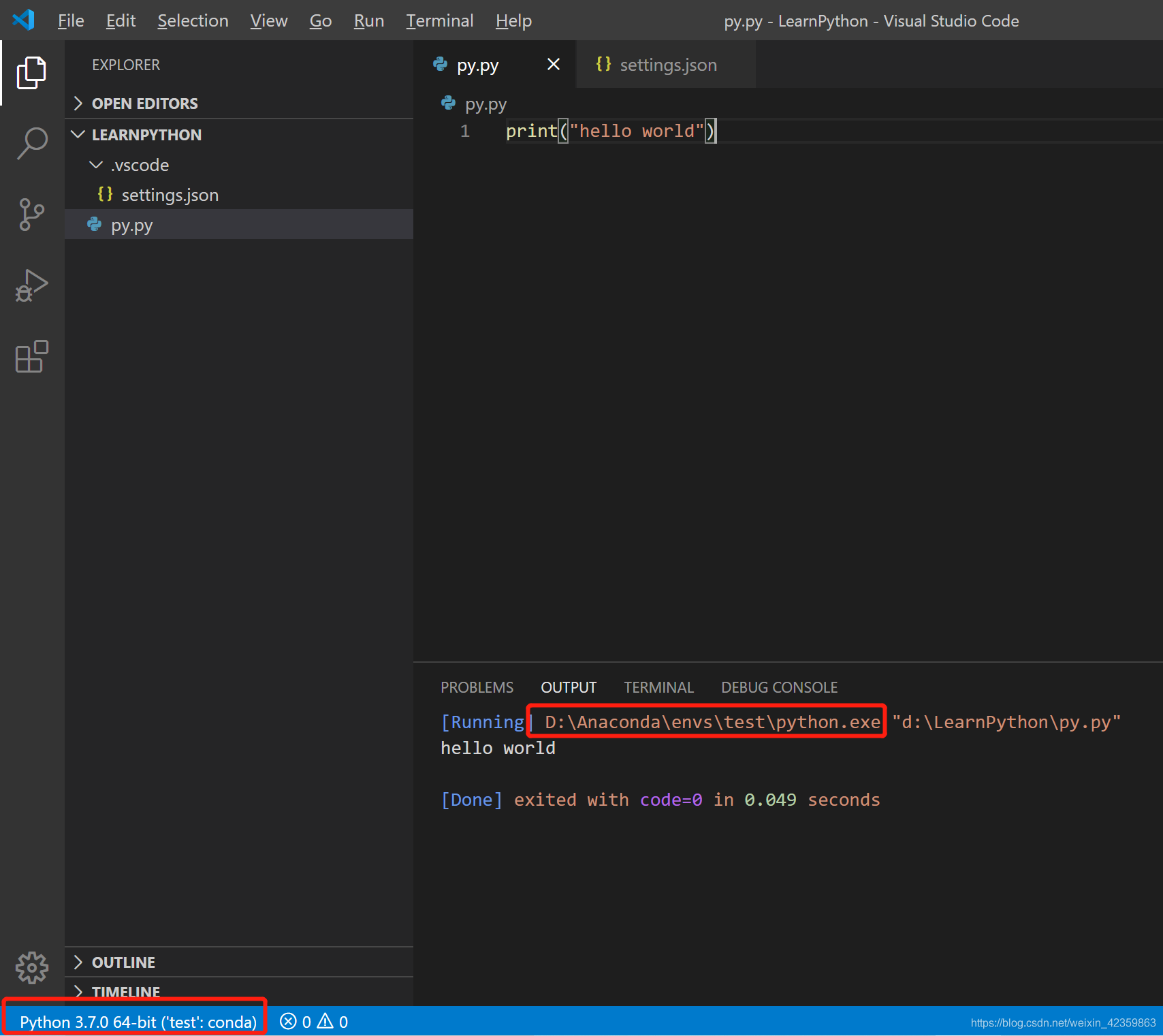Click the warnings triangle icon in status bar

click(x=325, y=1022)
